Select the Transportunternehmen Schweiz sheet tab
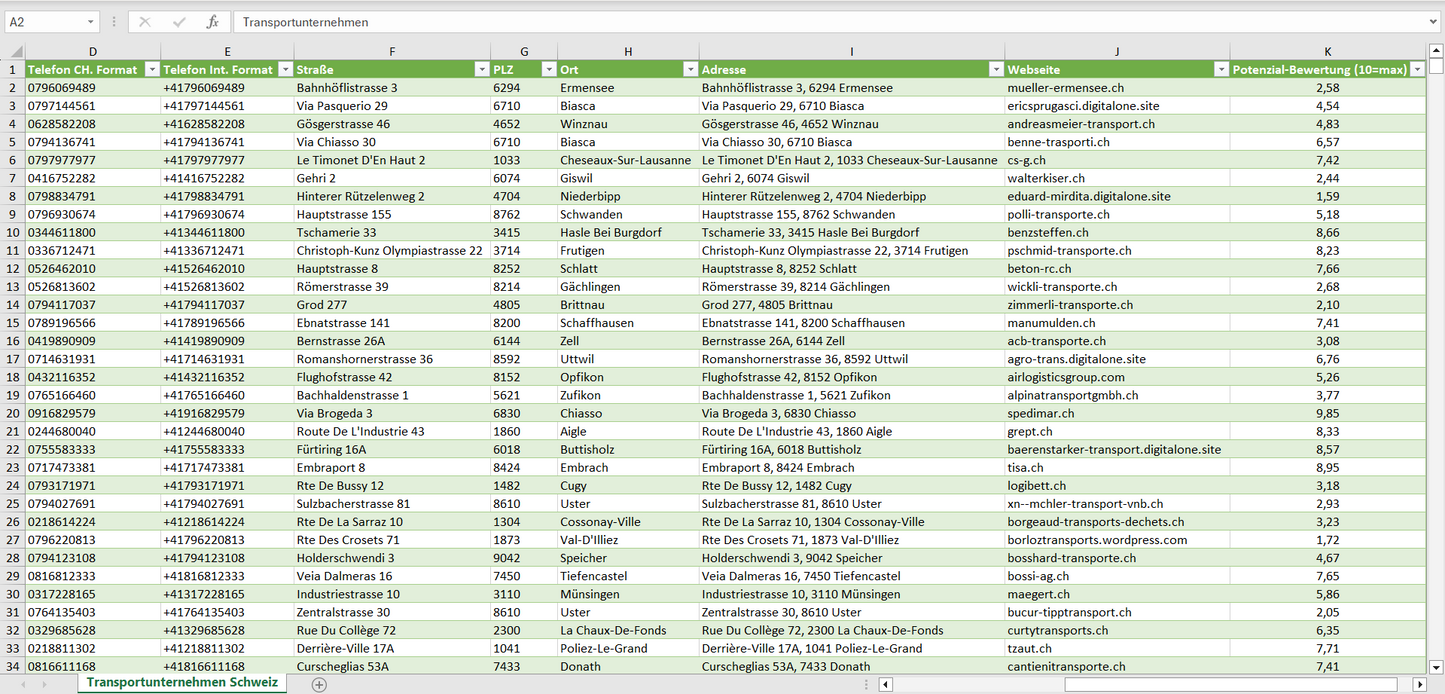Screen dimensions: 1445x694 click(182, 683)
